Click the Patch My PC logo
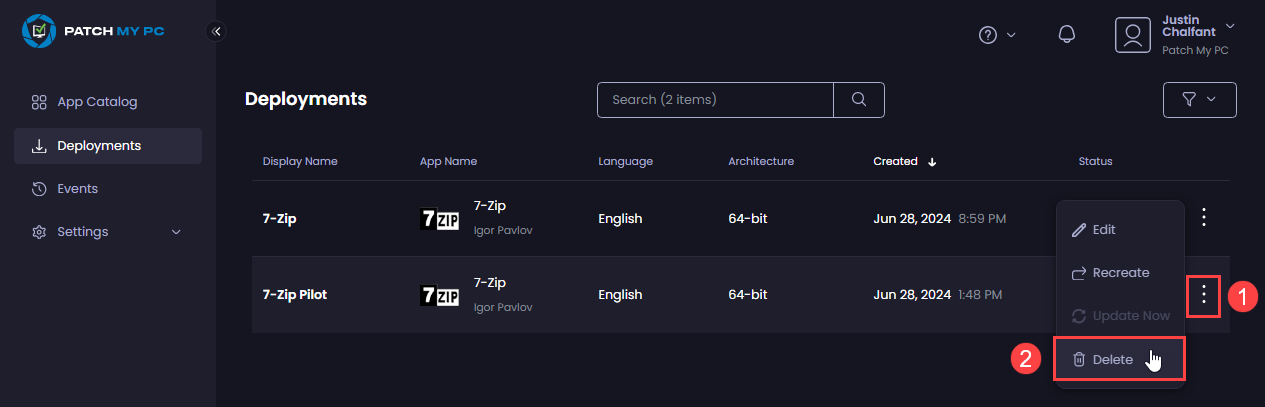The width and height of the screenshot is (1265, 407). point(93,31)
